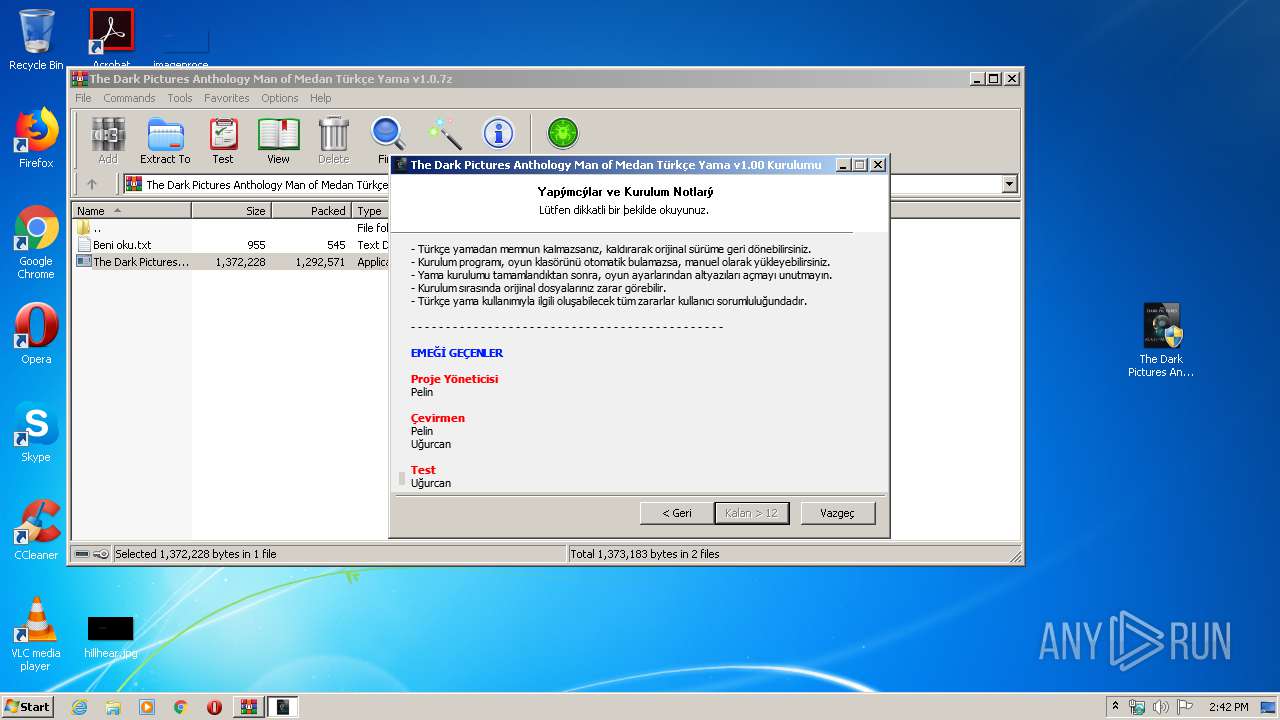
Task: Click Windows Explorer folder icon in taskbar
Action: (x=113, y=707)
